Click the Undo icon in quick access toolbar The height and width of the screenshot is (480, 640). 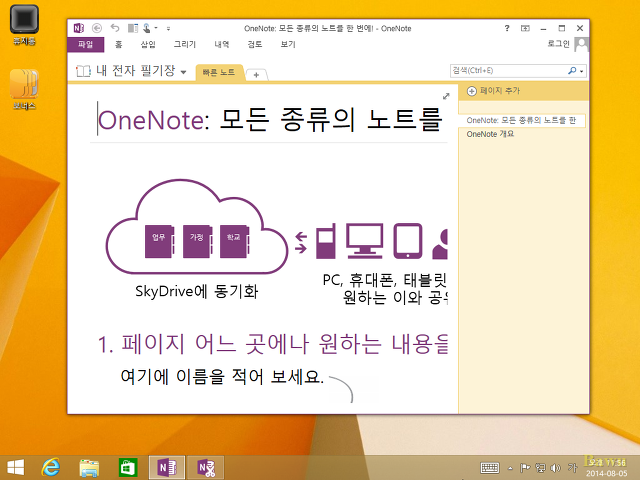click(115, 28)
